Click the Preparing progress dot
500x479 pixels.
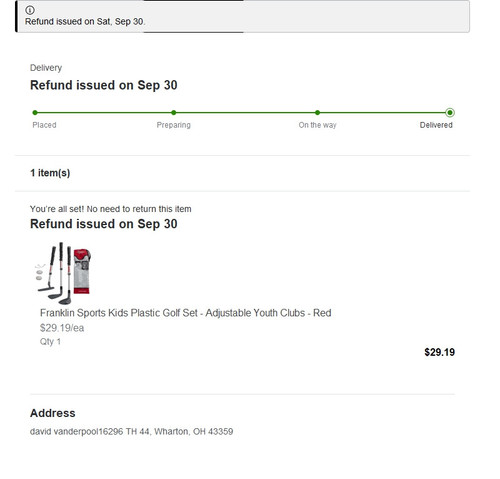point(174,113)
